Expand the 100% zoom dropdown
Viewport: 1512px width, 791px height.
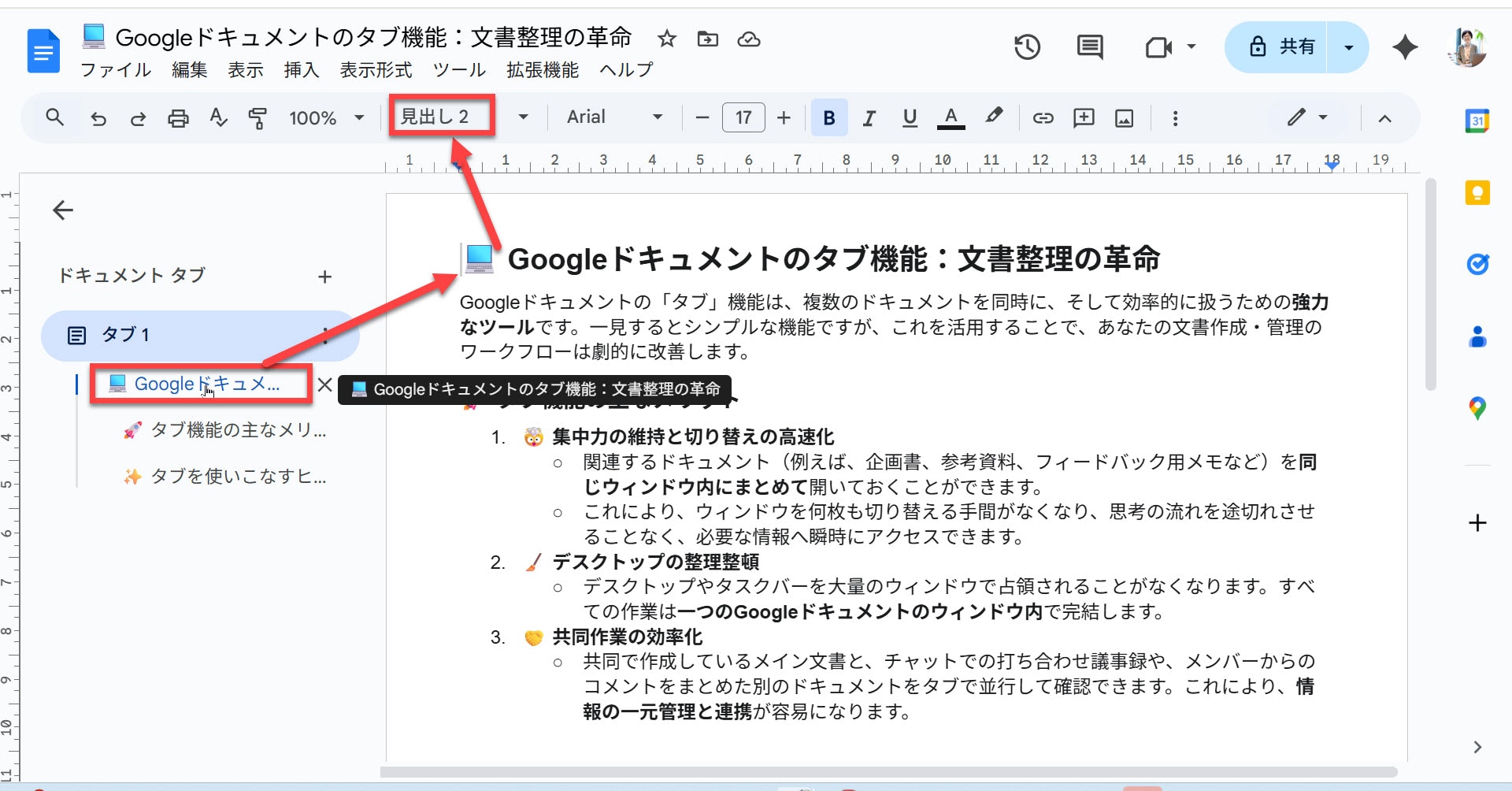[x=326, y=118]
